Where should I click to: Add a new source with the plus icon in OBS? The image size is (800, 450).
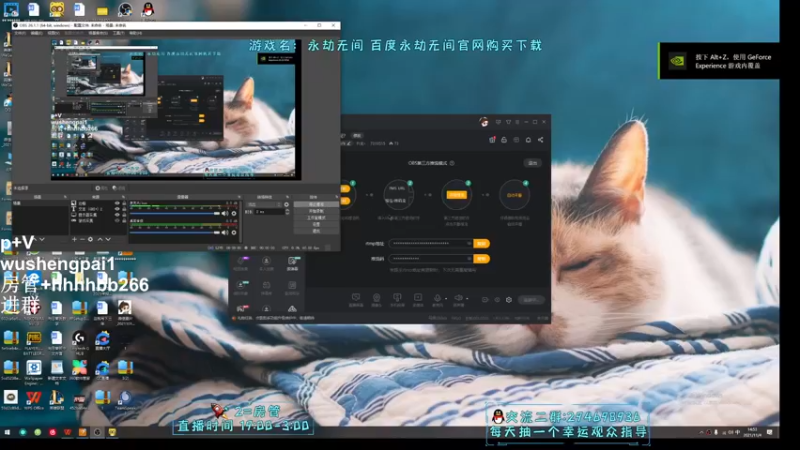point(74,239)
